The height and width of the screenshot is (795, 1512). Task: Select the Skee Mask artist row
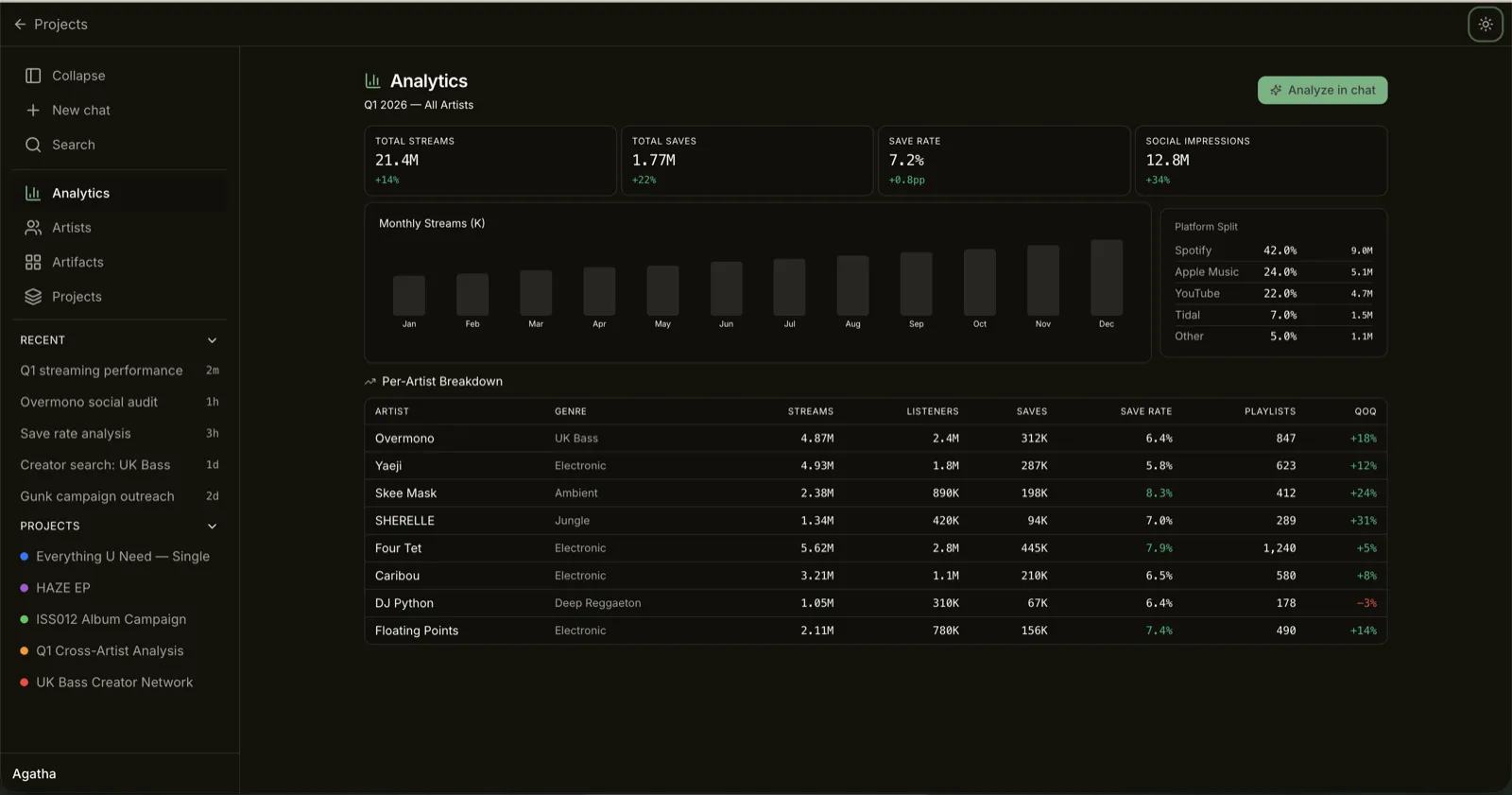pyautogui.click(x=876, y=493)
